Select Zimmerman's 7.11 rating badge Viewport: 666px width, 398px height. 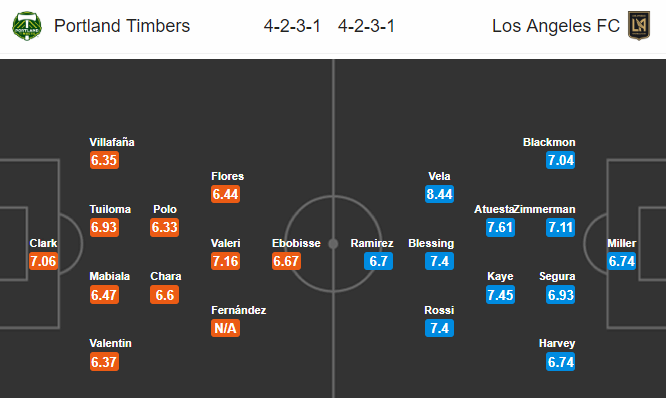(561, 227)
